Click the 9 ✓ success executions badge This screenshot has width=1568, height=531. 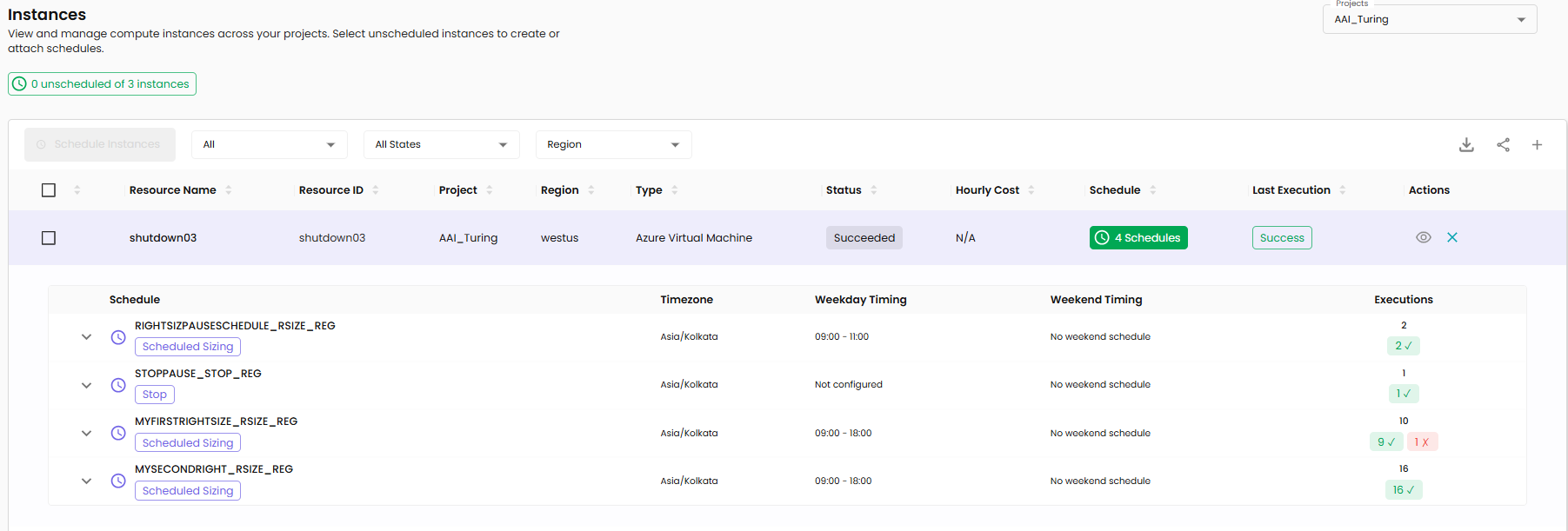point(1386,442)
